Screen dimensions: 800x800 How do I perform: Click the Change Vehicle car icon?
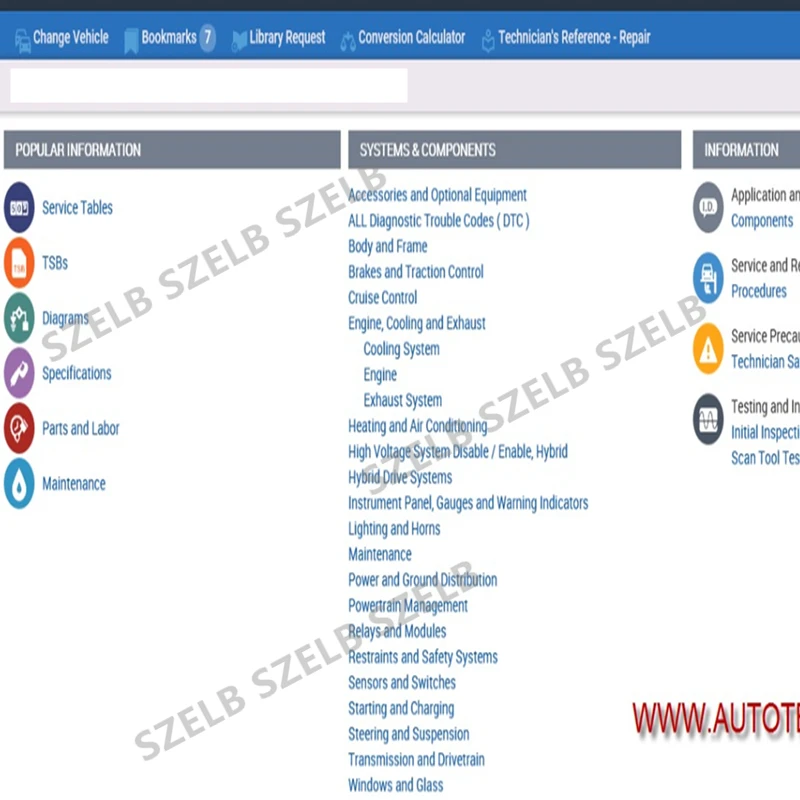(x=22, y=40)
